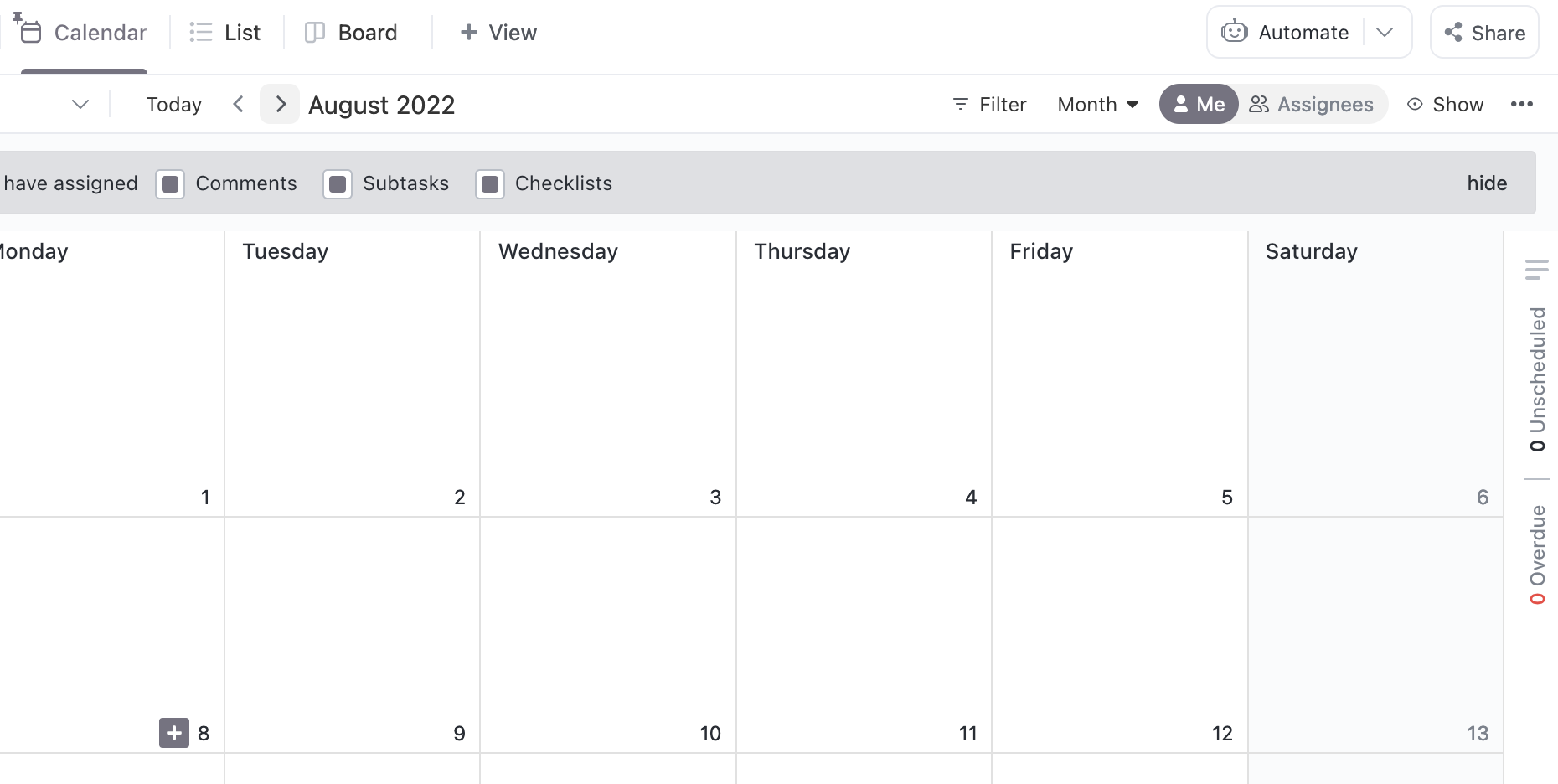1558x784 pixels.
Task: Select the Calendar view icon
Action: [31, 32]
